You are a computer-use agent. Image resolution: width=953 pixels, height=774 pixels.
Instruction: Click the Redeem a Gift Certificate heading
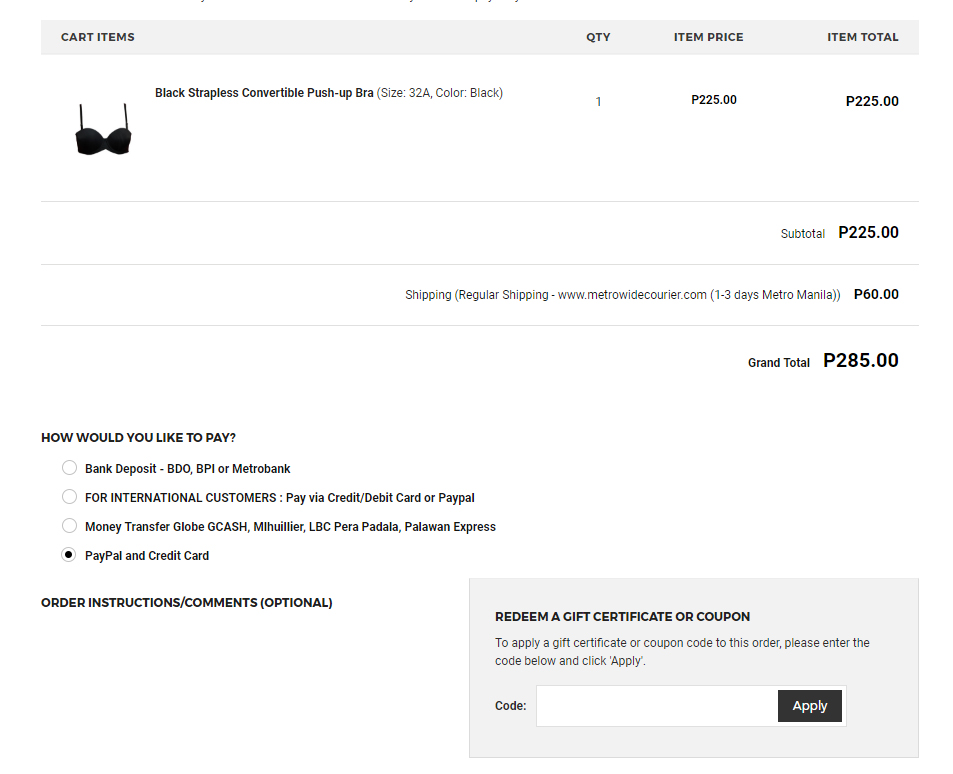622,617
